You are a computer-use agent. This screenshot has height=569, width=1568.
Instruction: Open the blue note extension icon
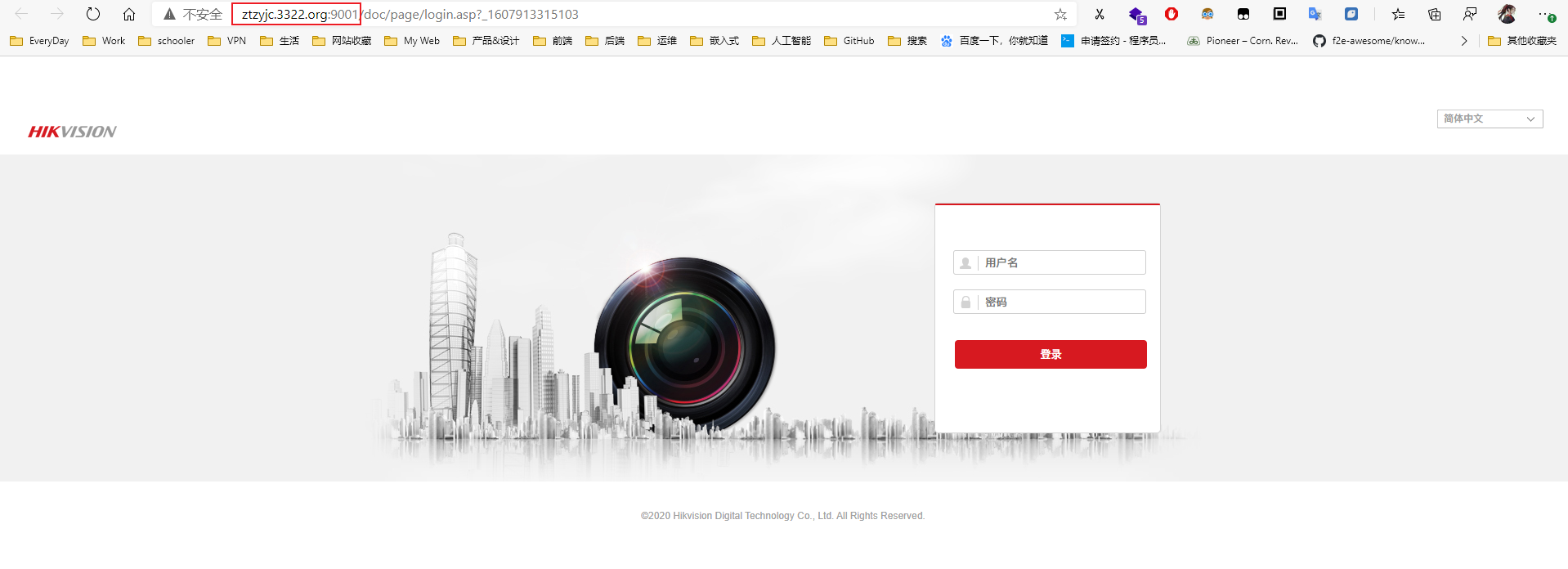pyautogui.click(x=1351, y=14)
